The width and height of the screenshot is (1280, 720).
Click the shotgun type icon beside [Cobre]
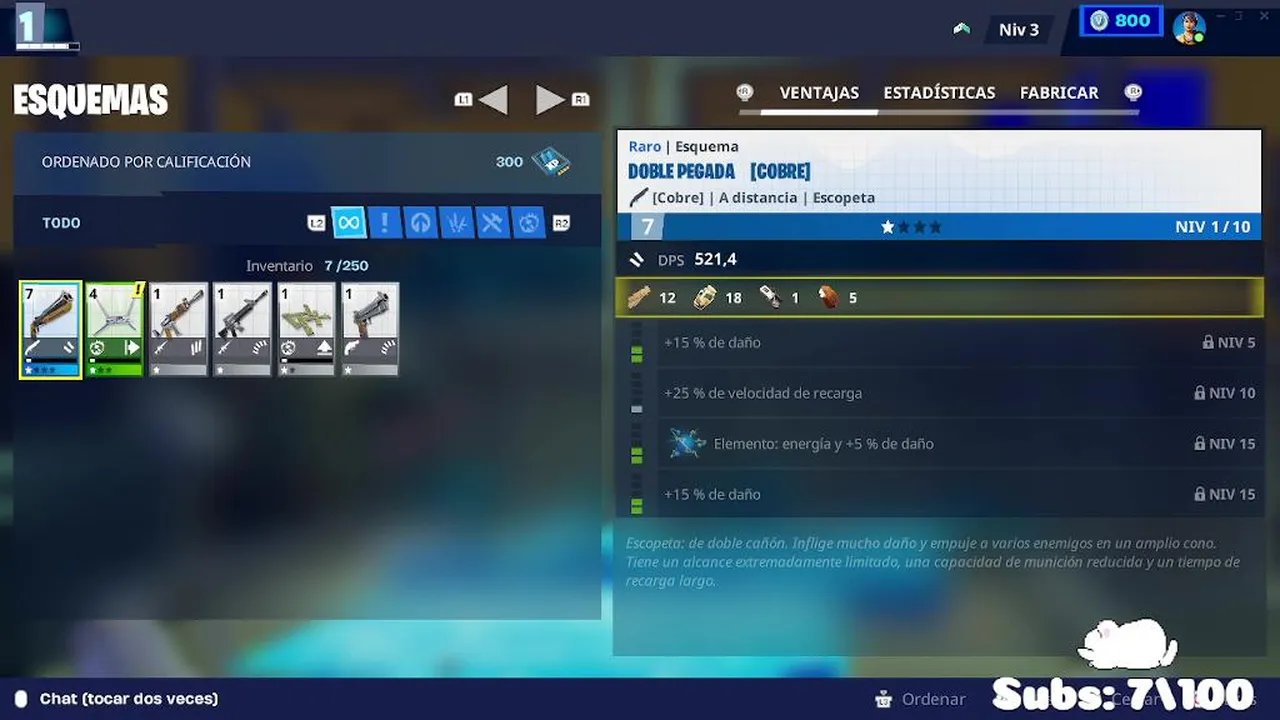point(638,197)
